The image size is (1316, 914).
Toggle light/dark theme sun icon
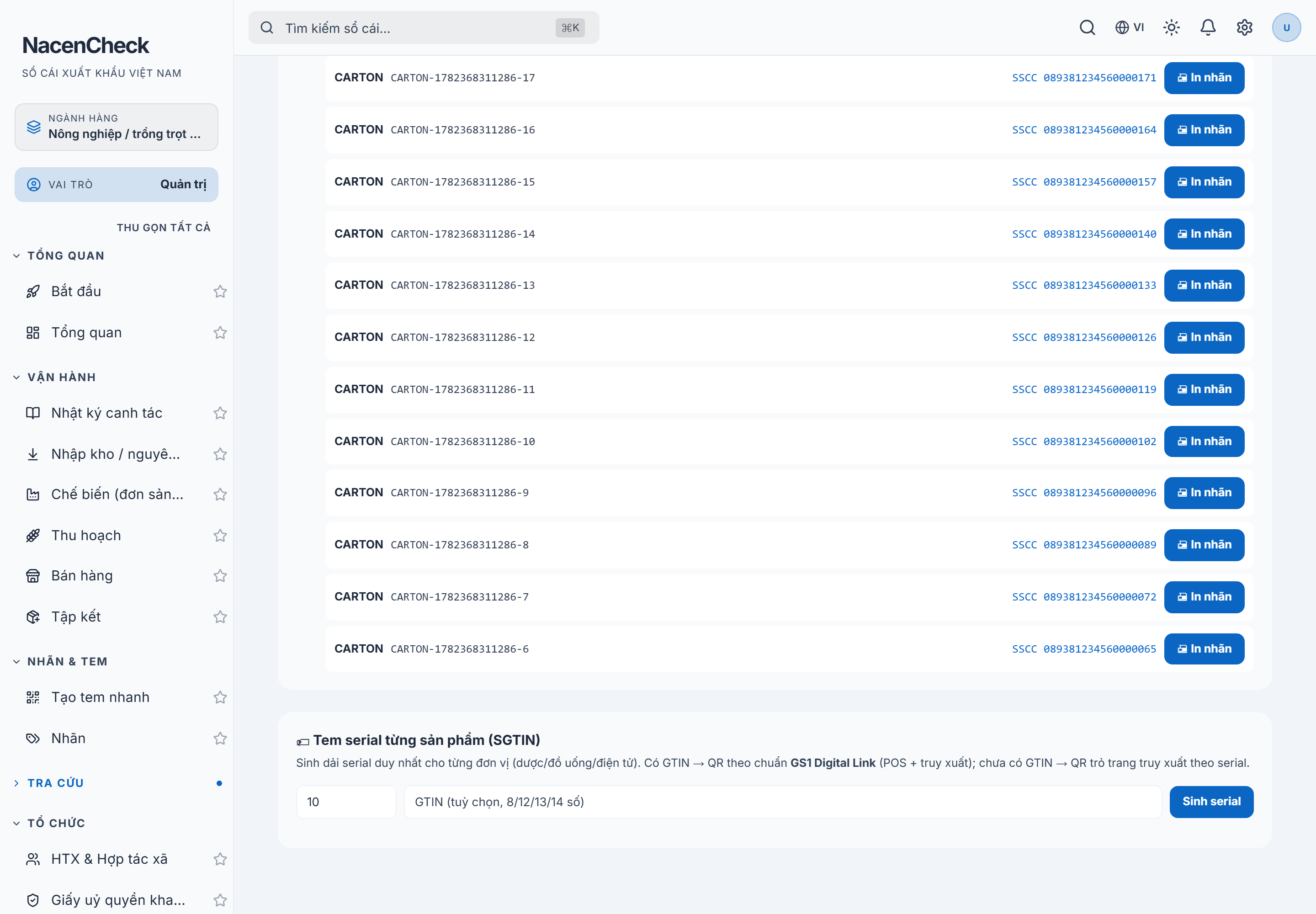(x=1172, y=27)
